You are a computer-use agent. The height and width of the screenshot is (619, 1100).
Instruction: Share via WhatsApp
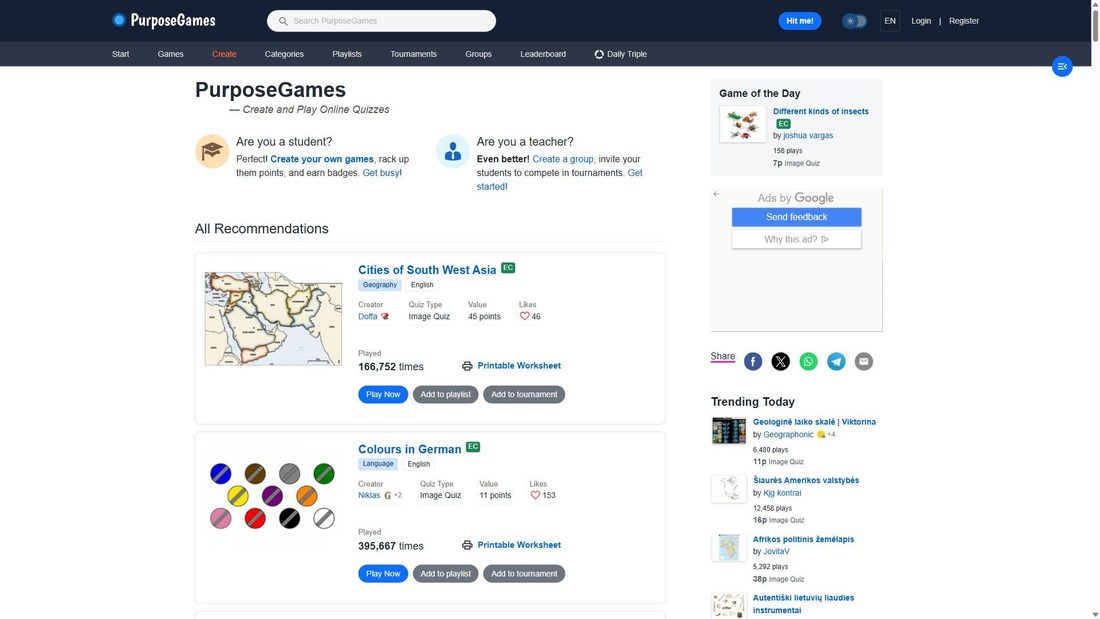click(808, 361)
